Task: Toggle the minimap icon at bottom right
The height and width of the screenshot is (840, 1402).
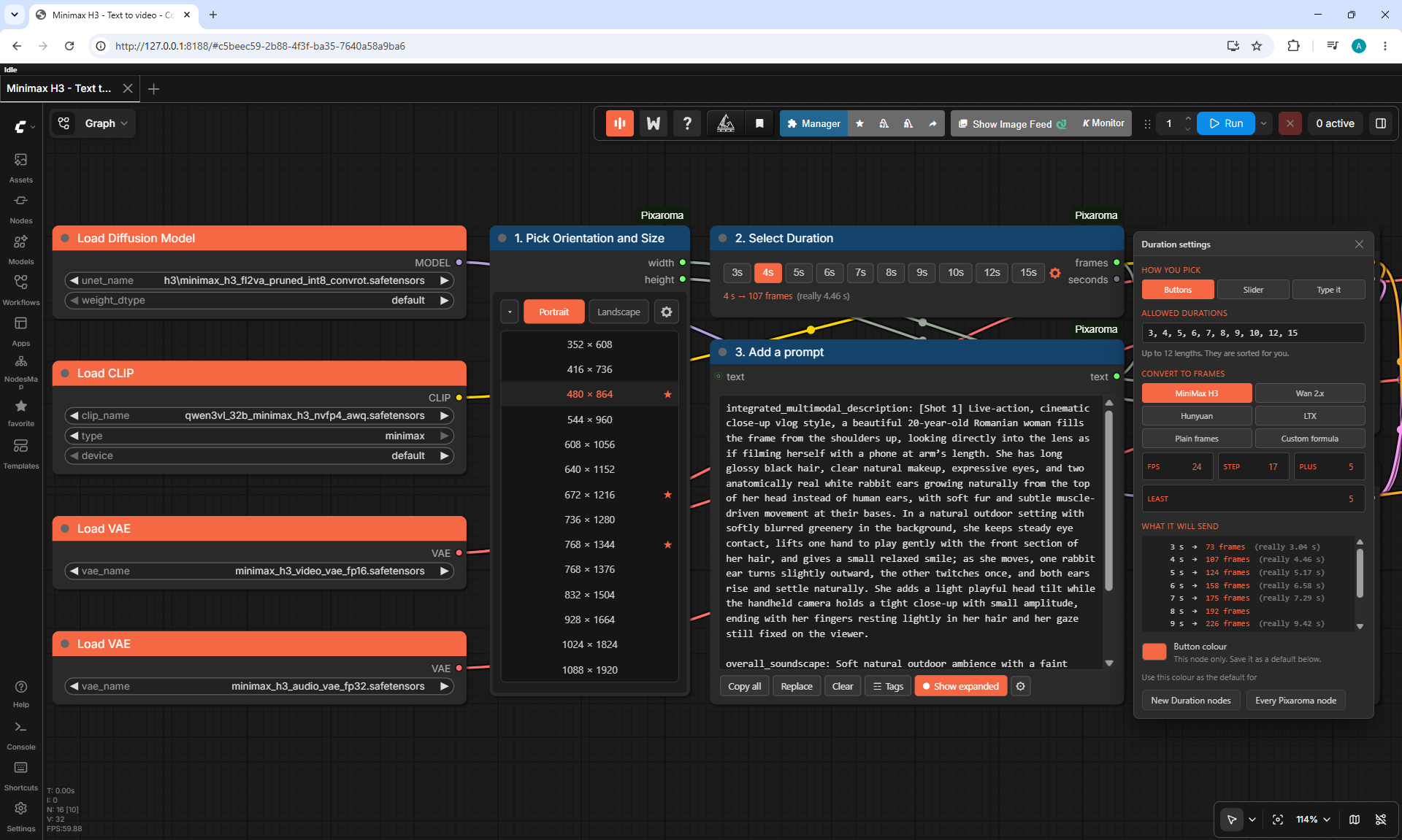Action: click(1355, 820)
